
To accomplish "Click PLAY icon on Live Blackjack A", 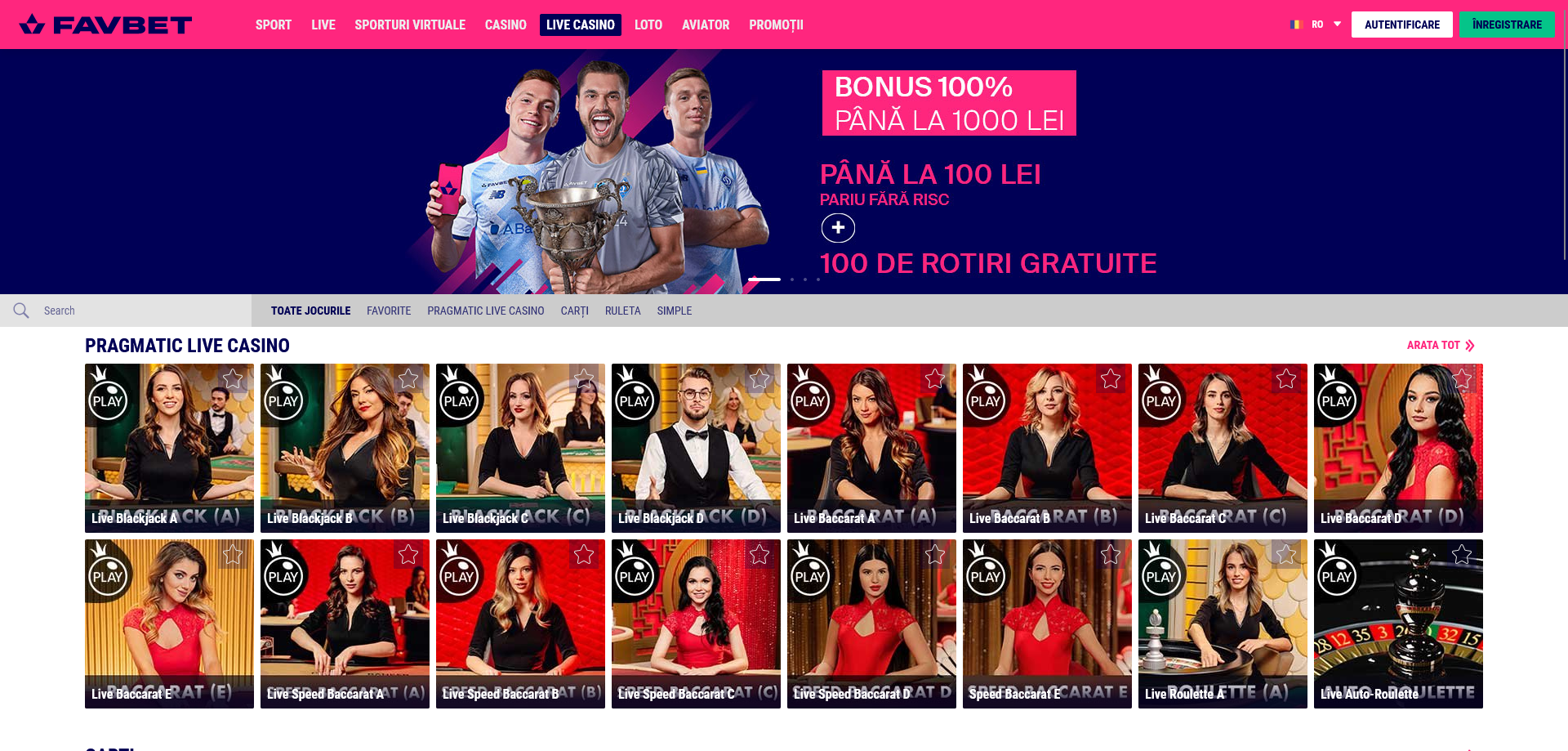I will coord(108,400).
